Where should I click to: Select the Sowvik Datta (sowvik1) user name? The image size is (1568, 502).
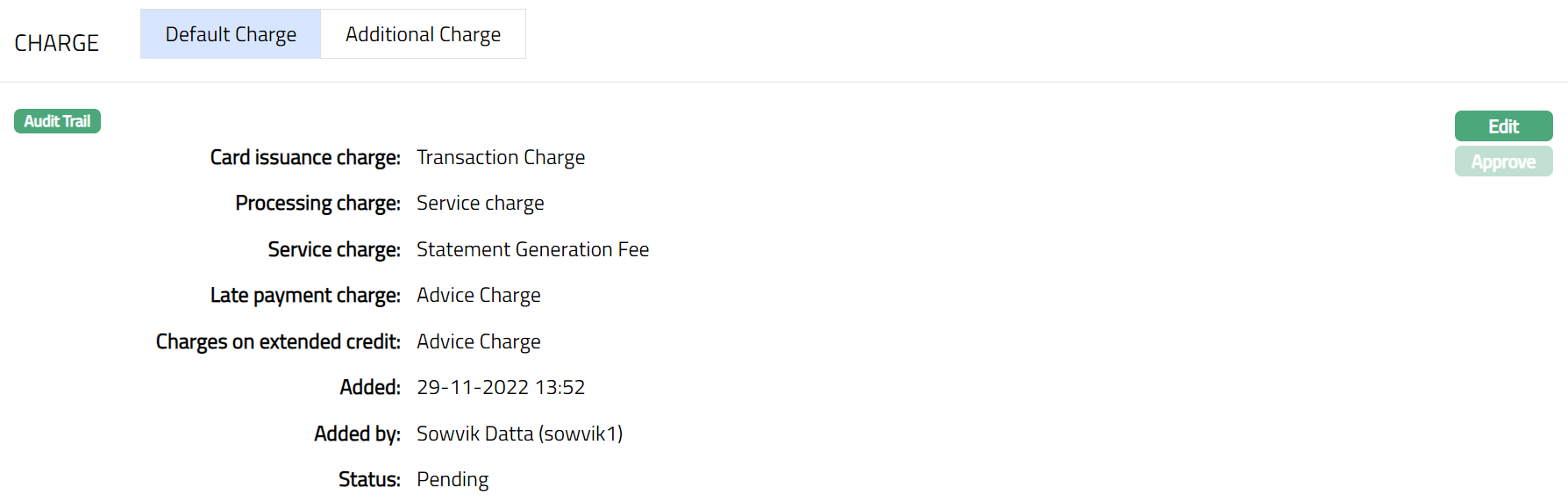[x=519, y=434]
